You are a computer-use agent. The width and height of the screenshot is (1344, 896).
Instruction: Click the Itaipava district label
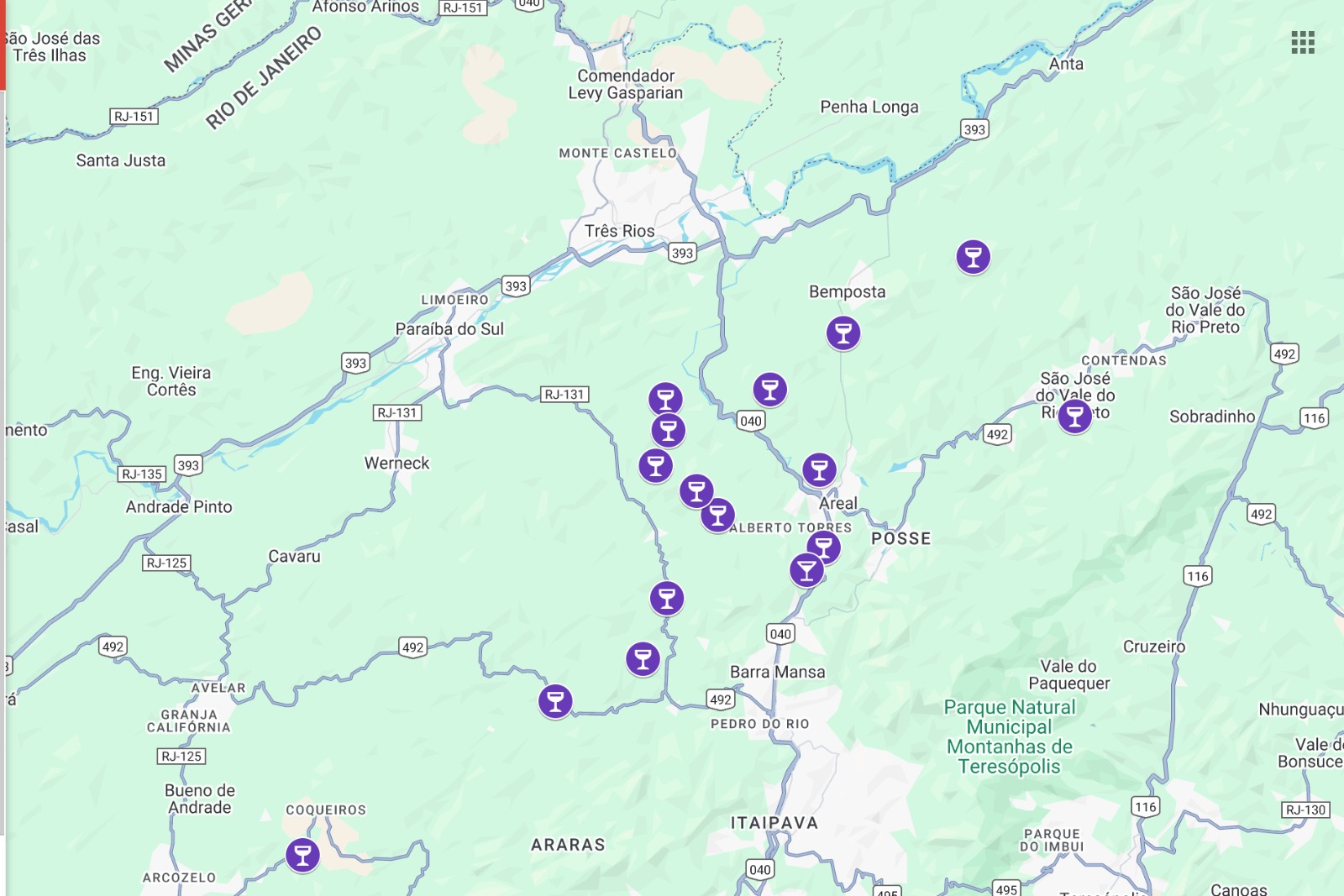[774, 823]
